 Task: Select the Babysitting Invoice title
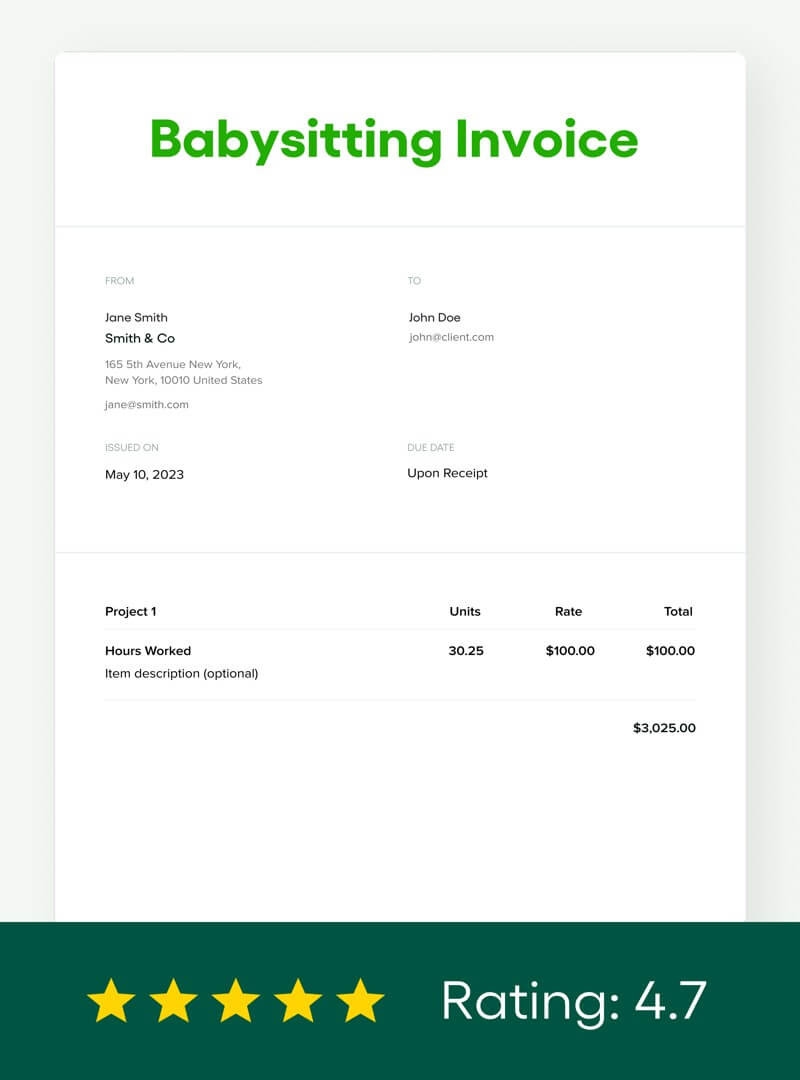click(393, 138)
